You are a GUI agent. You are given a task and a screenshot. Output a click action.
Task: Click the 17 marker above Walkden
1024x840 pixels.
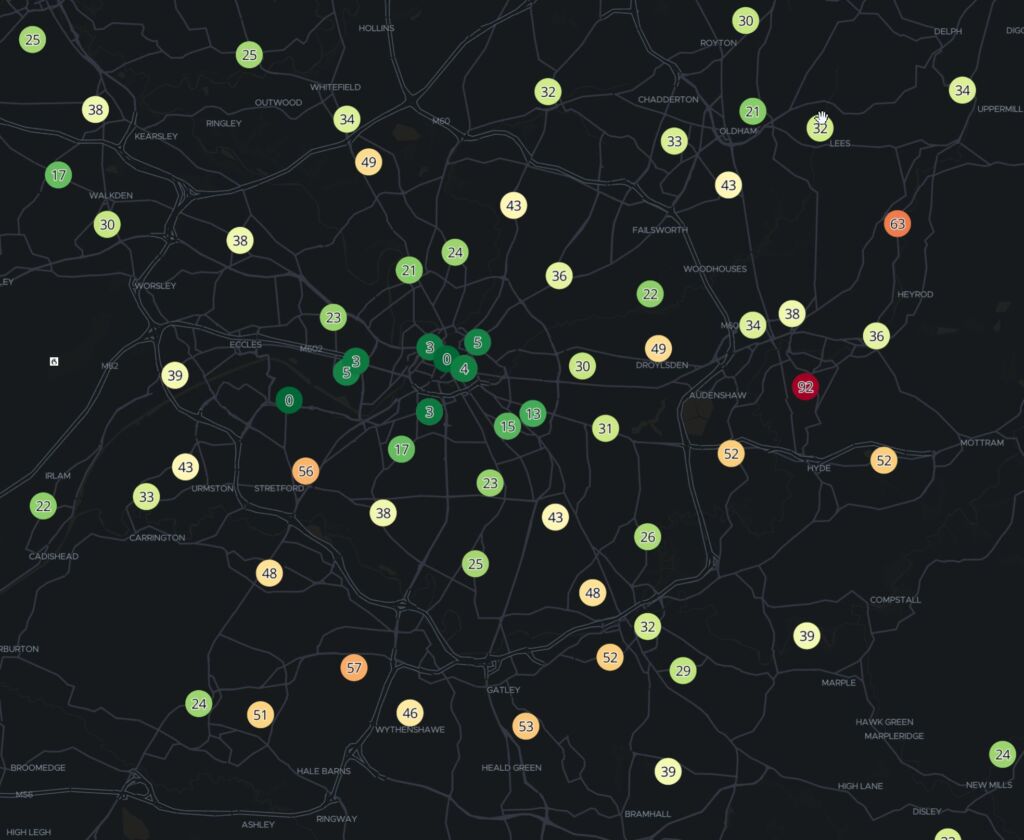coord(59,175)
